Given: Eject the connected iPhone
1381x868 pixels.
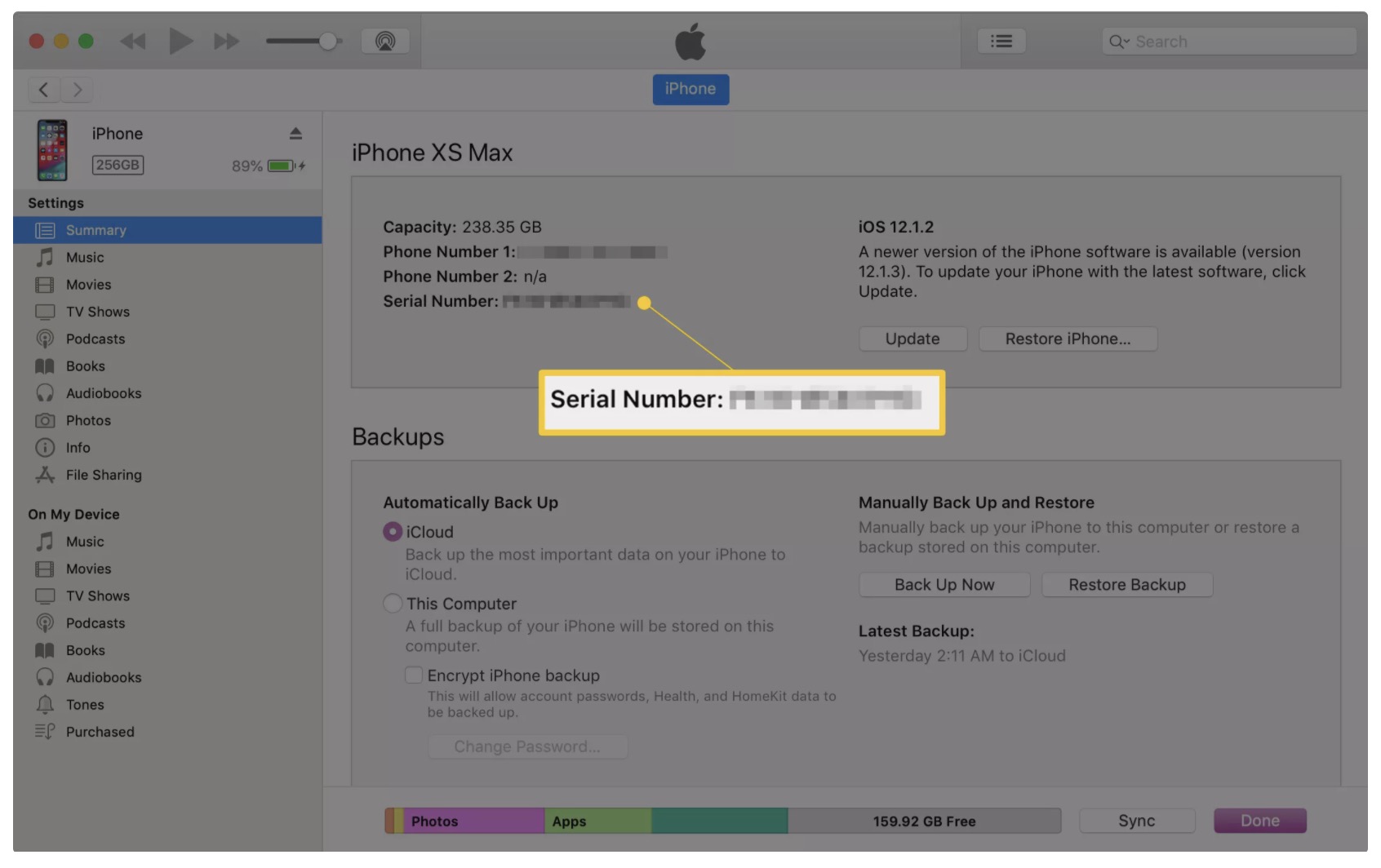Looking at the screenshot, I should pos(295,131).
